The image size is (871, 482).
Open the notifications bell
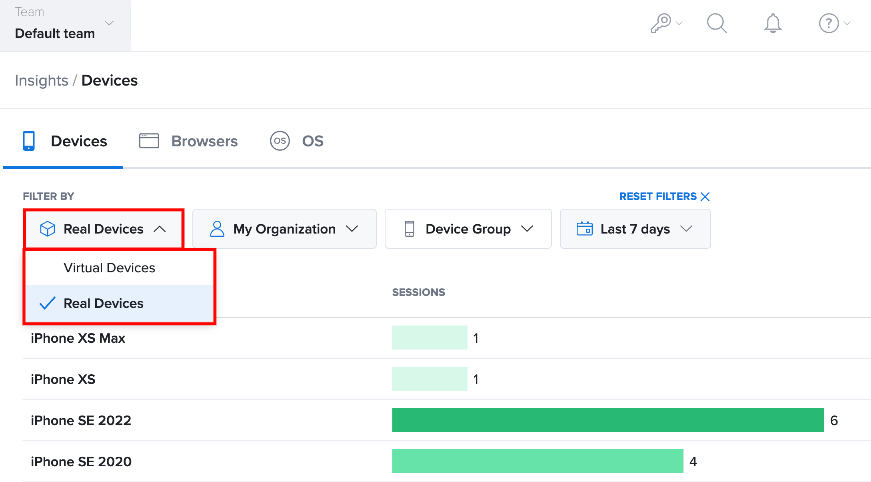(773, 23)
